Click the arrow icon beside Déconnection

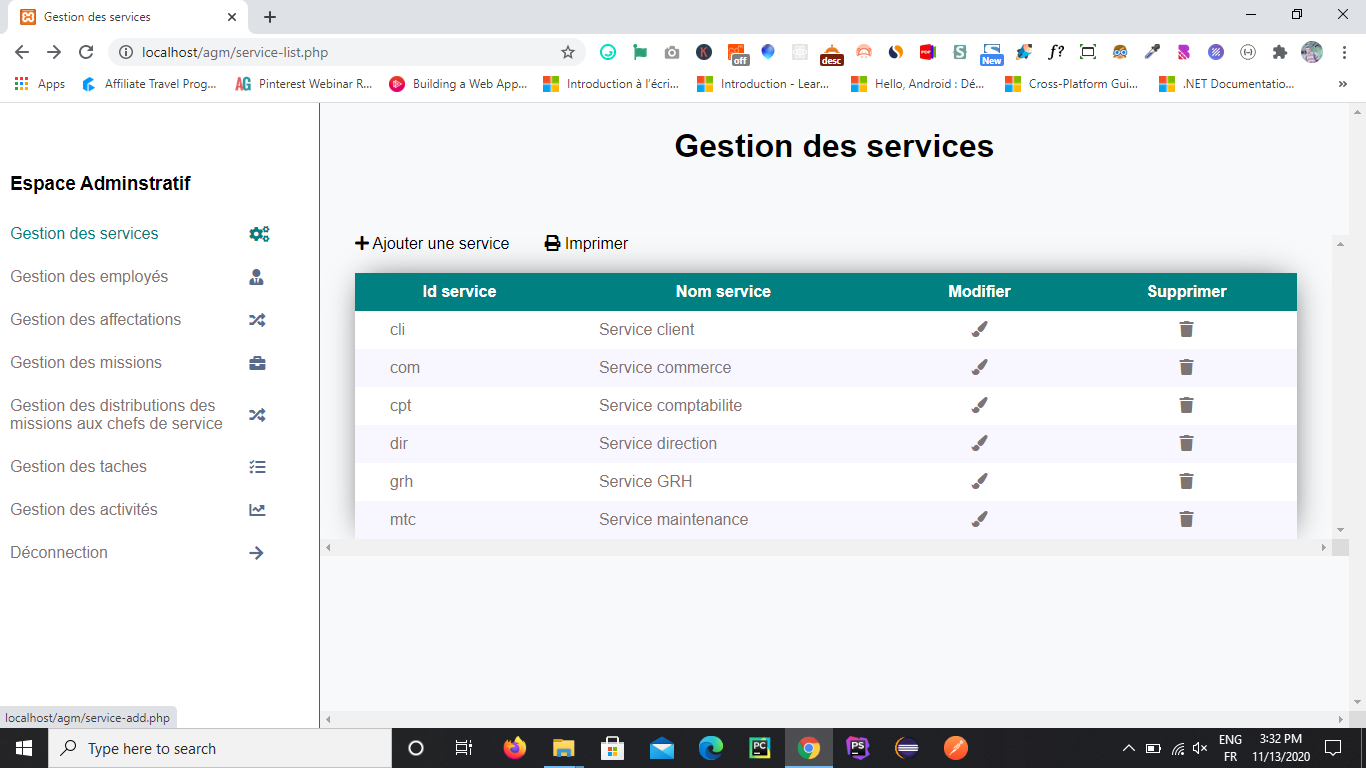click(257, 553)
